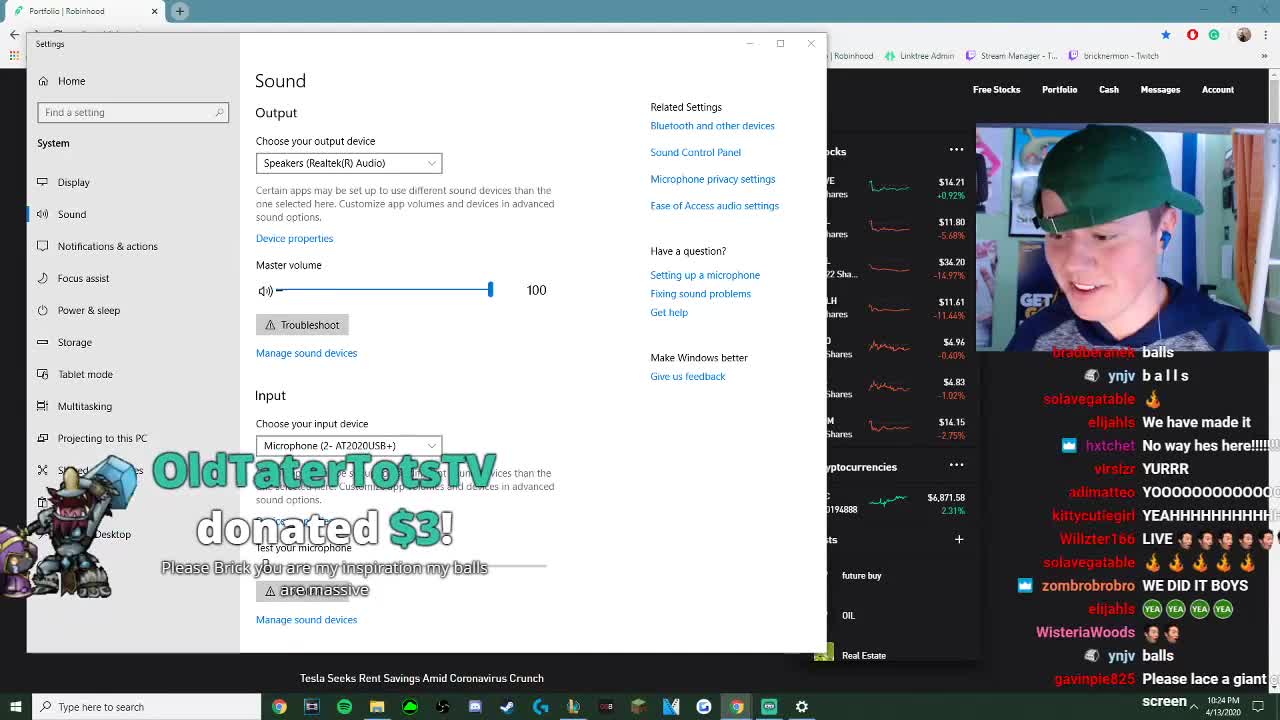Open Minecraft from the taskbar
Image resolution: width=1280 pixels, height=720 pixels.
(x=639, y=707)
